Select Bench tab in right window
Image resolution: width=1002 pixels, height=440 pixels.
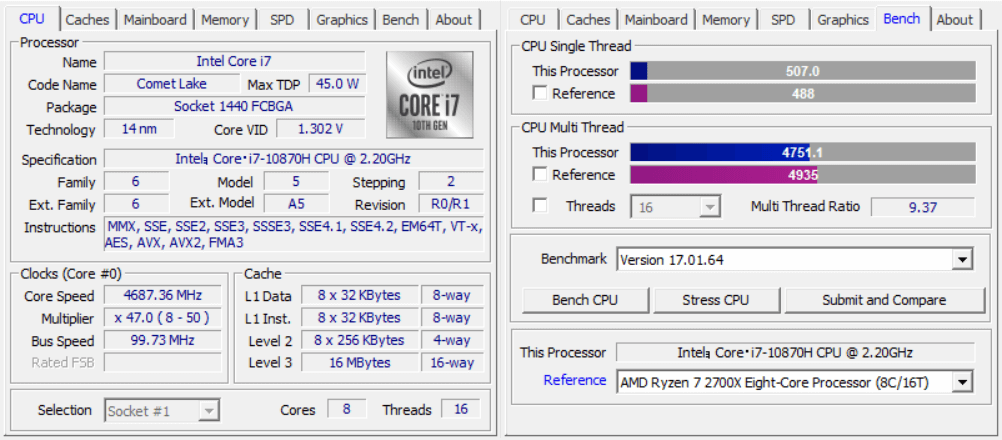tap(902, 19)
